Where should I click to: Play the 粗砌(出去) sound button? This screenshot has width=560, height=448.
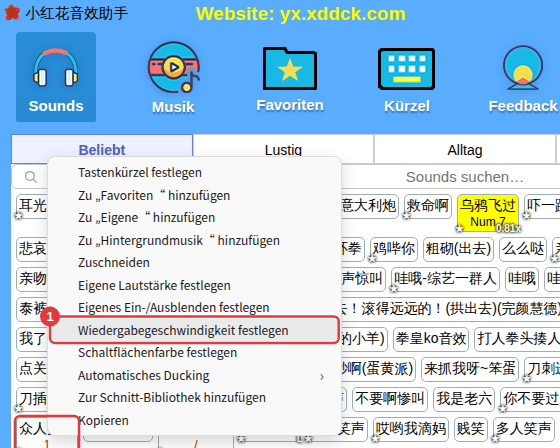coord(458,249)
